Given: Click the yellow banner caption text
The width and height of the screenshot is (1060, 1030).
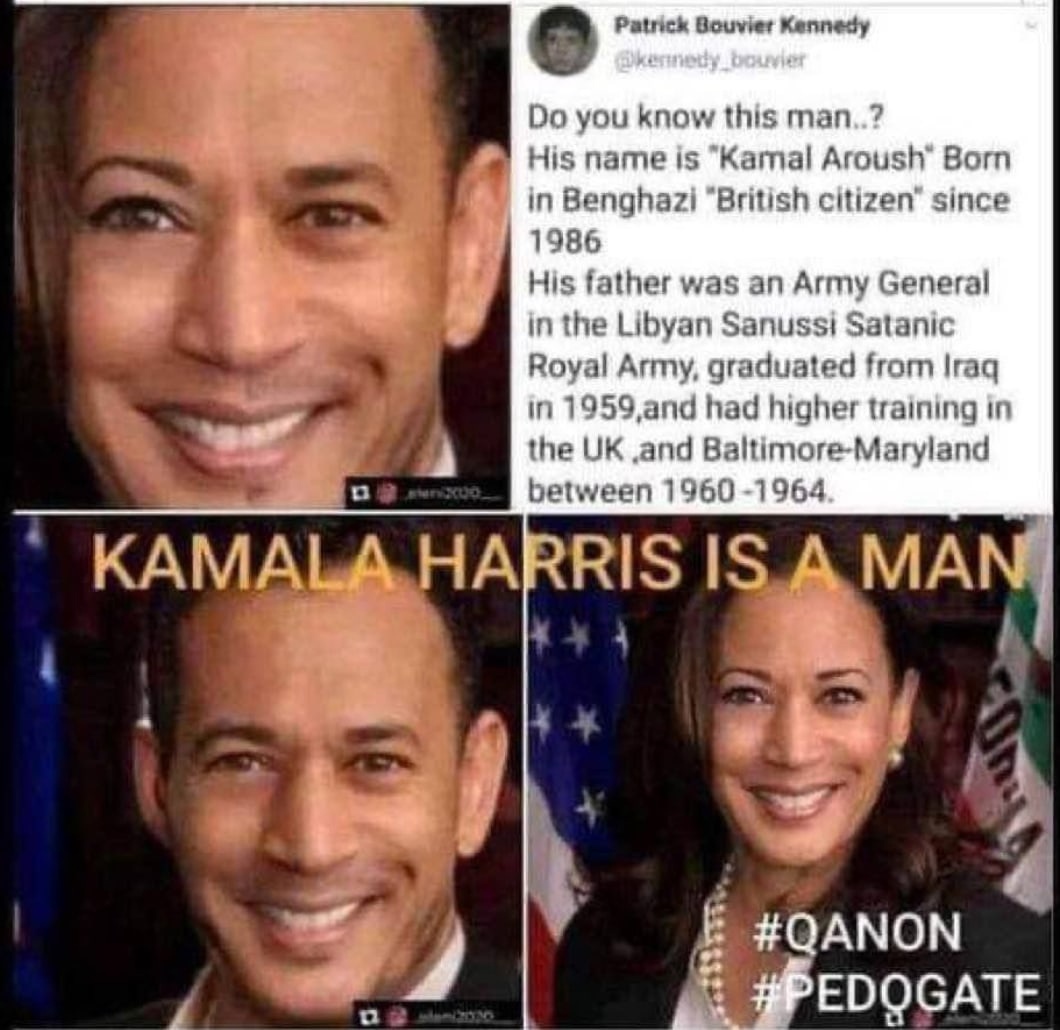Looking at the screenshot, I should (557, 560).
